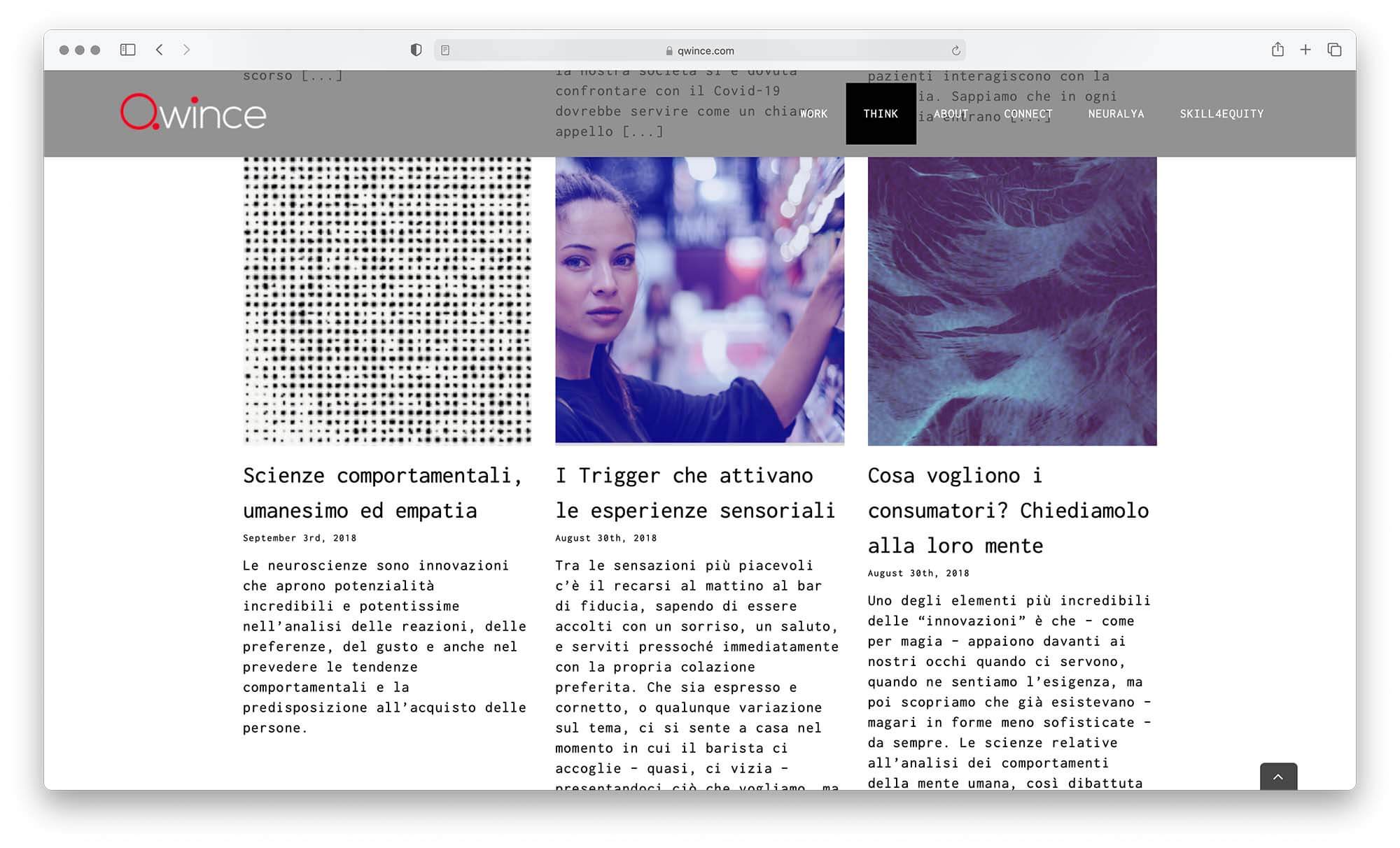Open the ABOUT menu item
This screenshot has height=848, width=1400.
[x=951, y=113]
